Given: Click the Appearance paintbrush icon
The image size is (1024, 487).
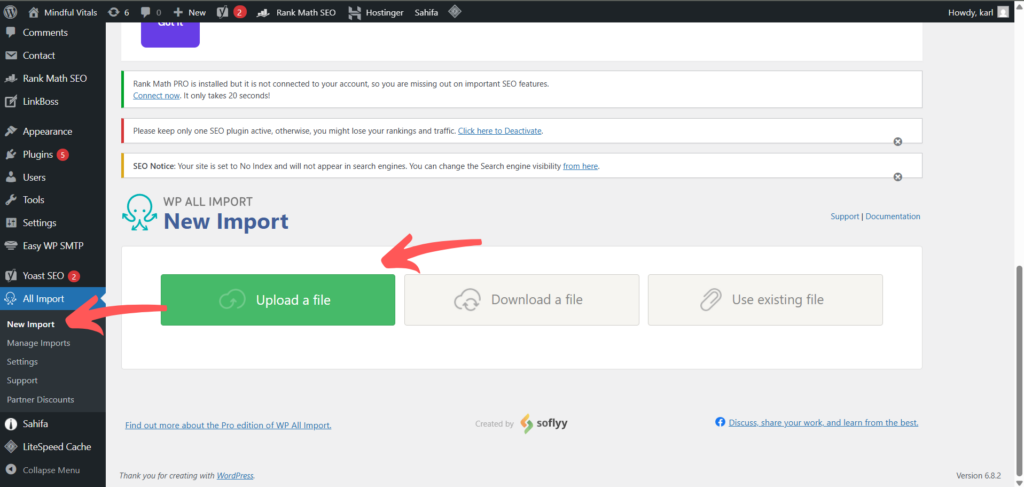Looking at the screenshot, I should (x=10, y=131).
